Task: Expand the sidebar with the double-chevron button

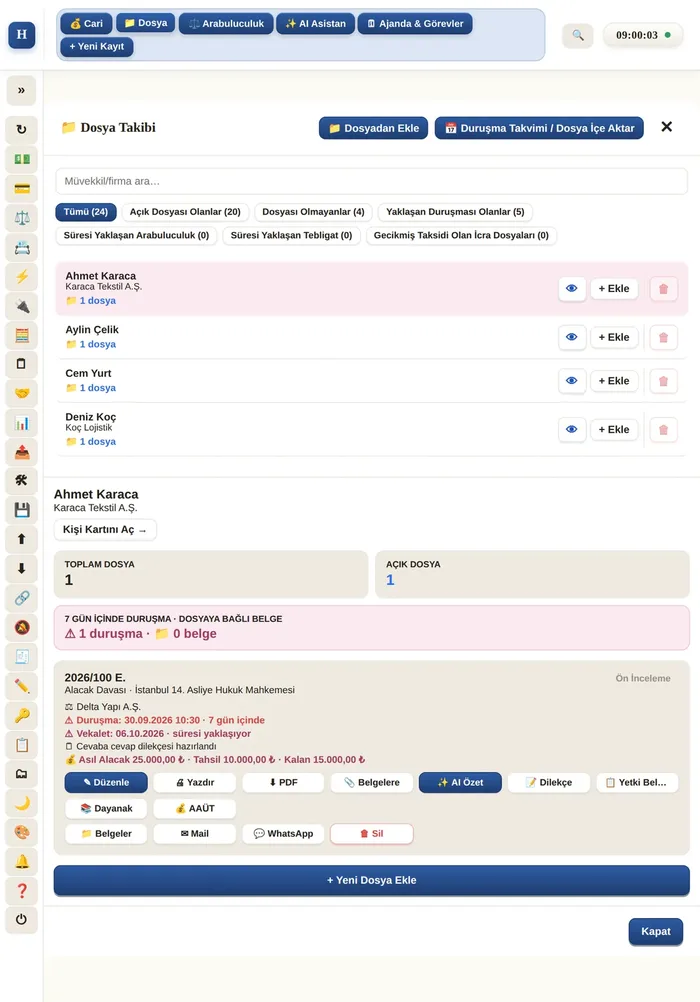Action: tap(22, 90)
